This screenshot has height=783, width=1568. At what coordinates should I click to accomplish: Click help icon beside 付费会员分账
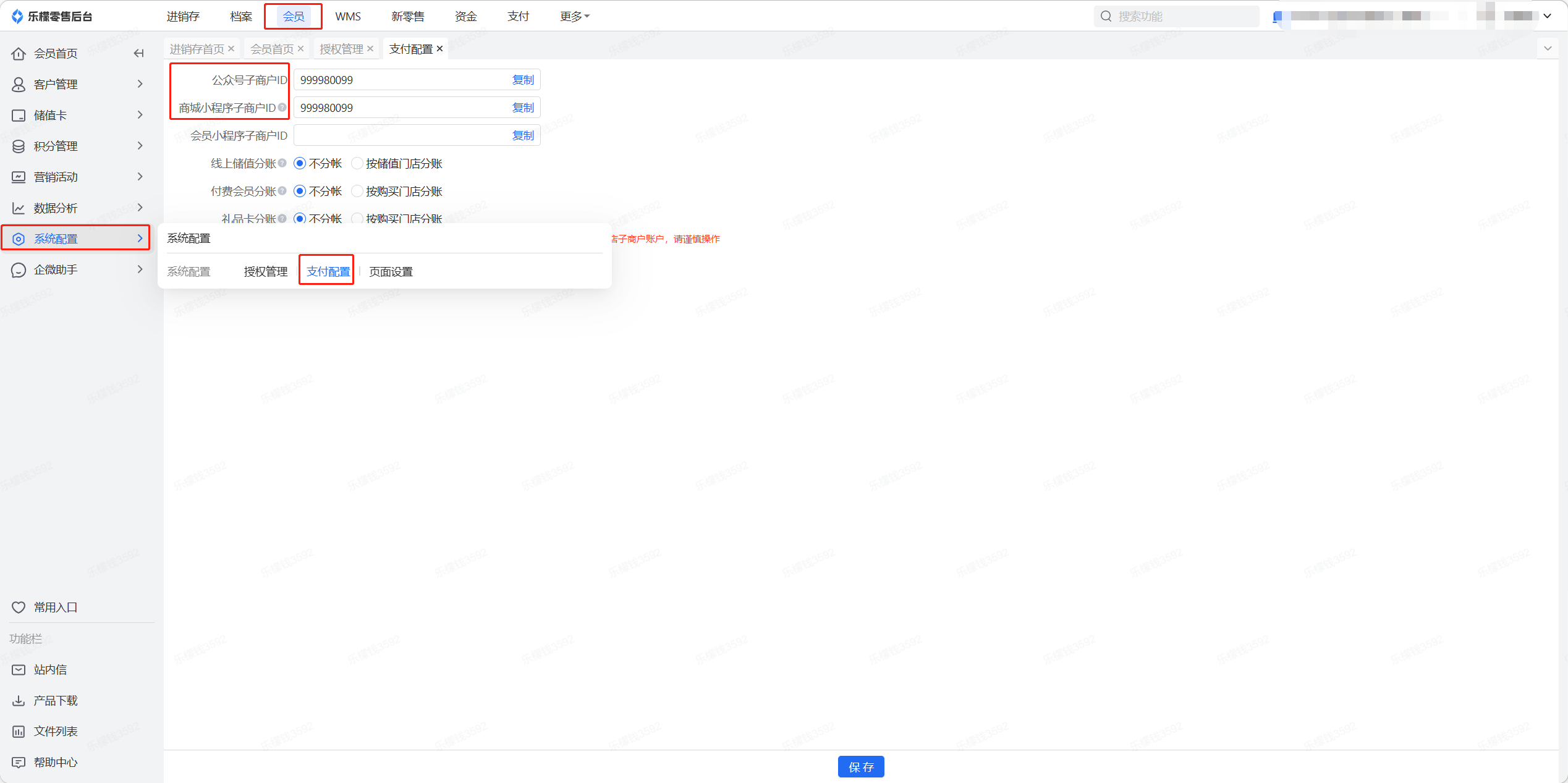click(x=282, y=191)
